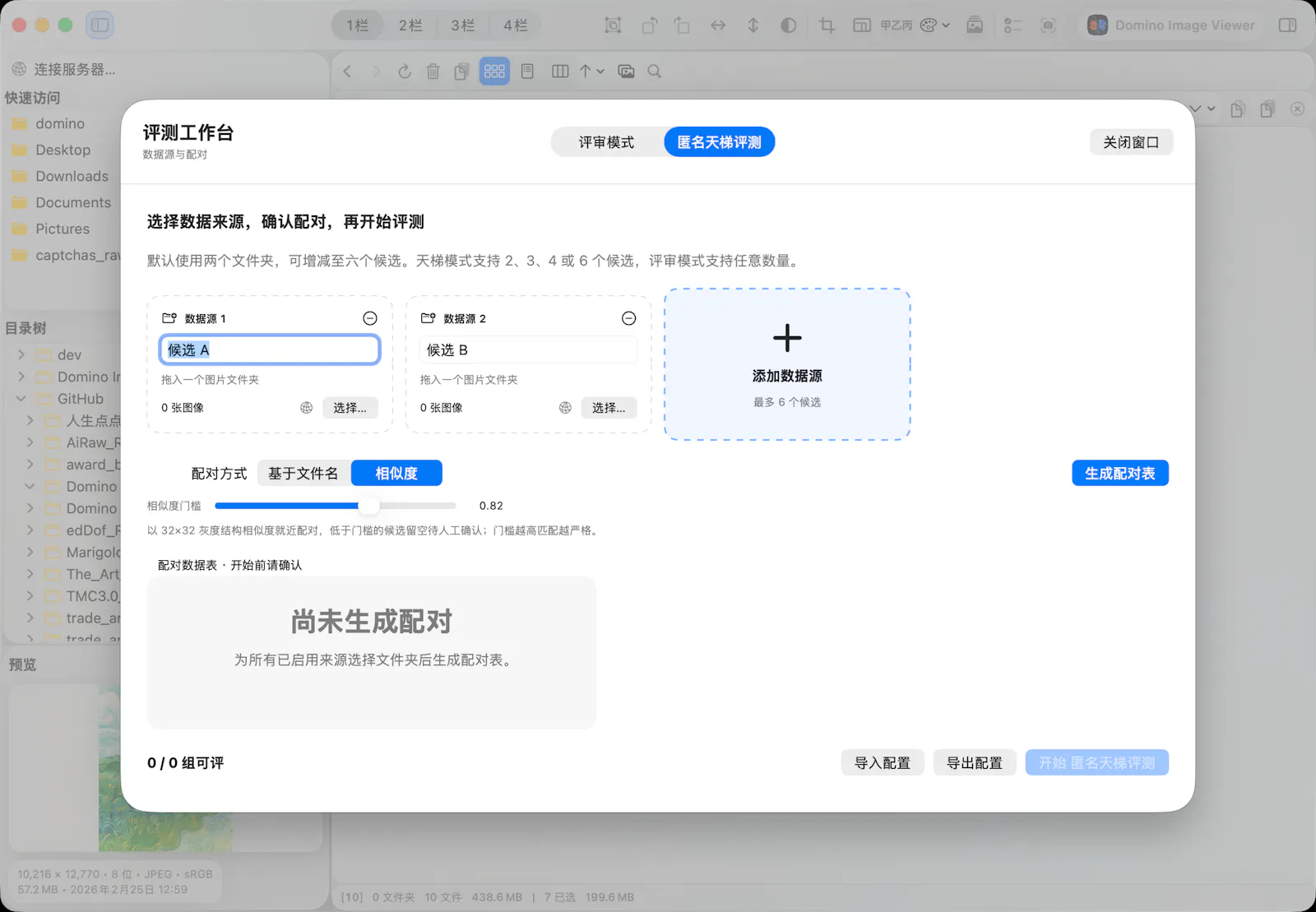Select the 4栏 column layout
Image resolution: width=1316 pixels, height=912 pixels.
(x=516, y=25)
